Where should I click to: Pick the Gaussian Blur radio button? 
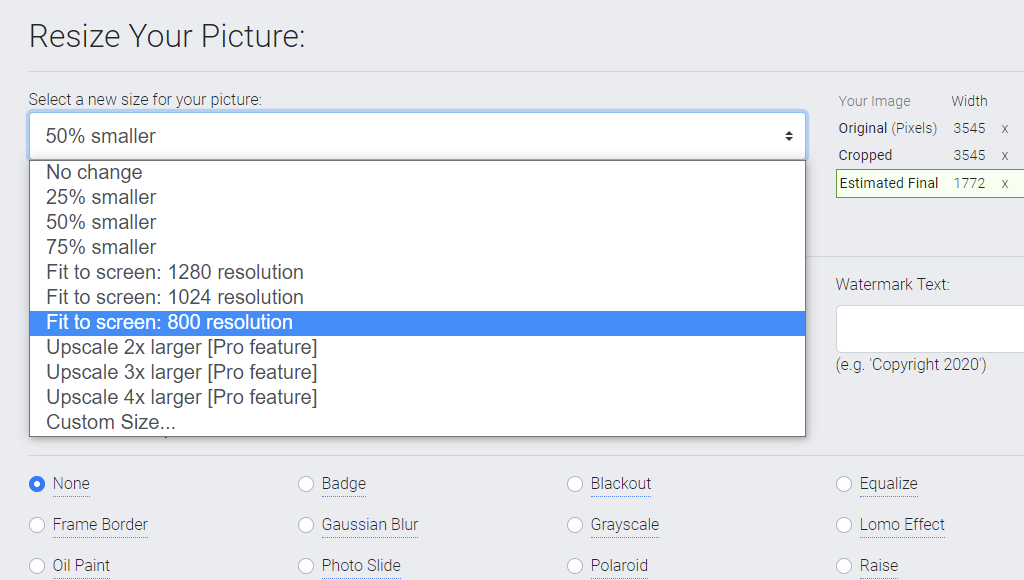click(x=306, y=525)
